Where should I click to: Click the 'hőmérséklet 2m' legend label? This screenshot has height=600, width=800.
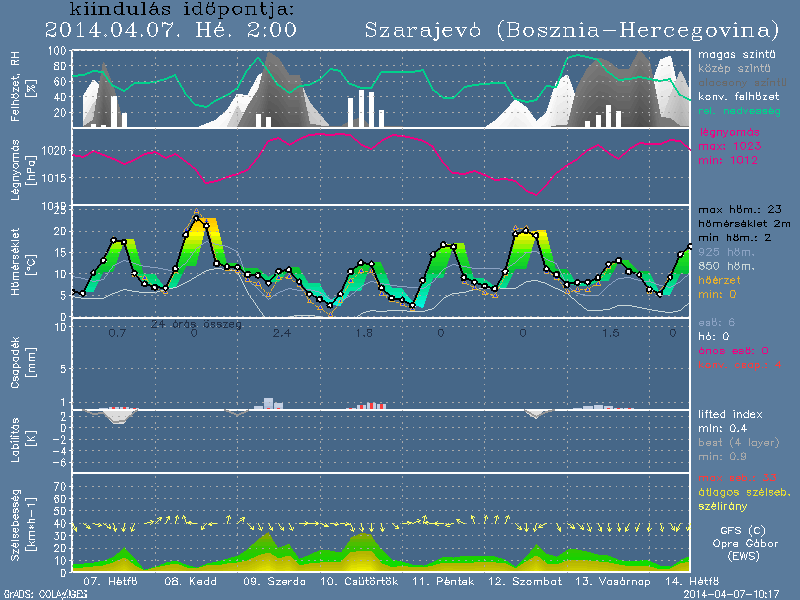point(741,225)
